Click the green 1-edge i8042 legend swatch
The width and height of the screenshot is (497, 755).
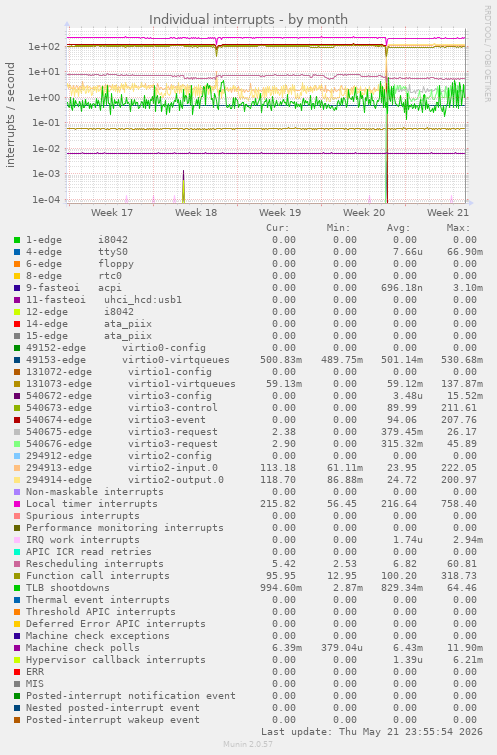pyautogui.click(x=17, y=240)
